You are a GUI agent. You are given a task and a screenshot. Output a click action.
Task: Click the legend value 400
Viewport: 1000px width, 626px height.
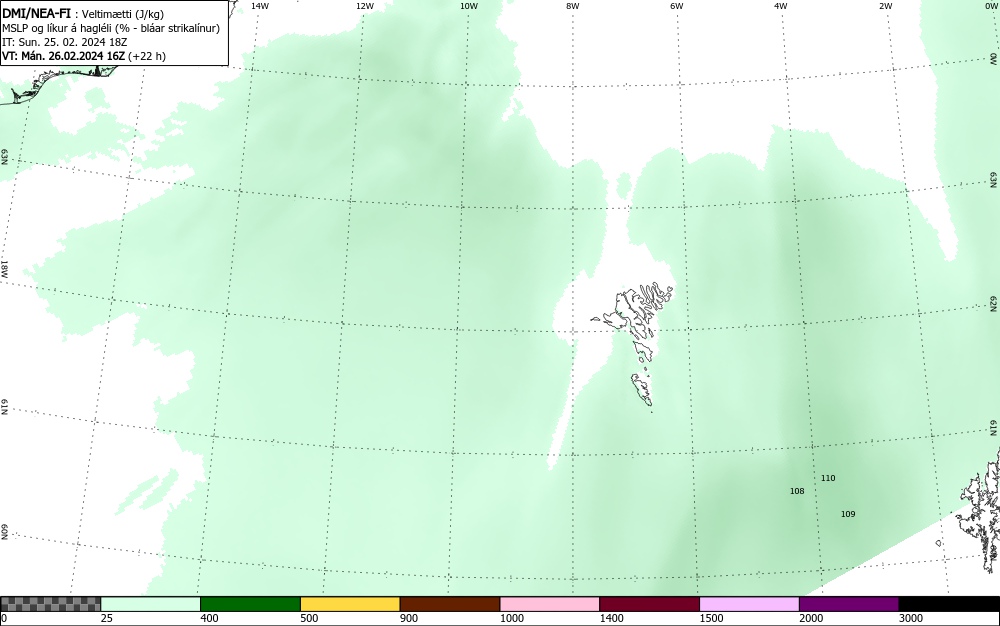coord(209,618)
